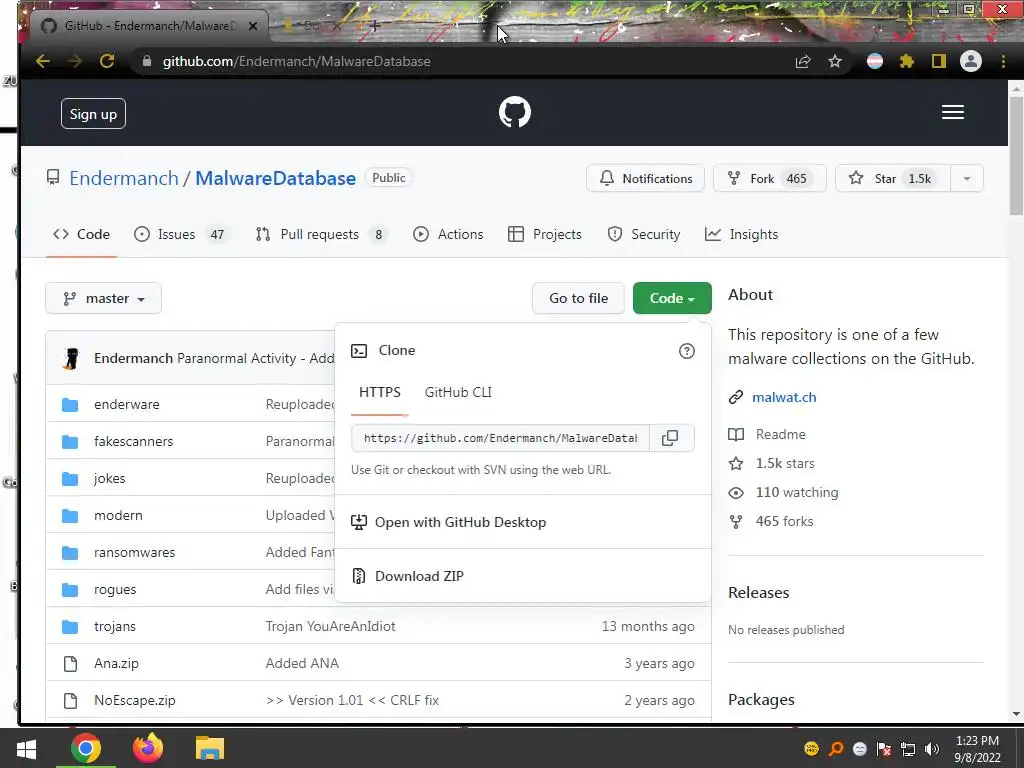Click the HTTPS clone URL field

[x=500, y=438]
